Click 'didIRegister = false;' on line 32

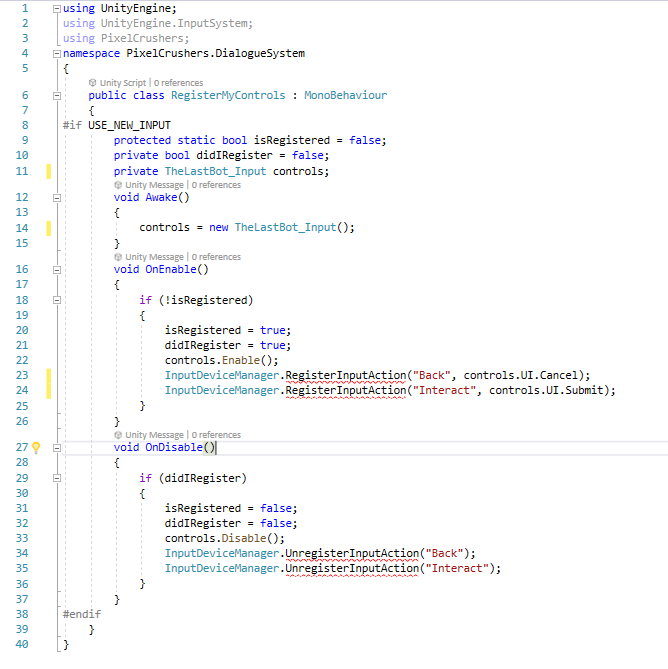pos(231,523)
